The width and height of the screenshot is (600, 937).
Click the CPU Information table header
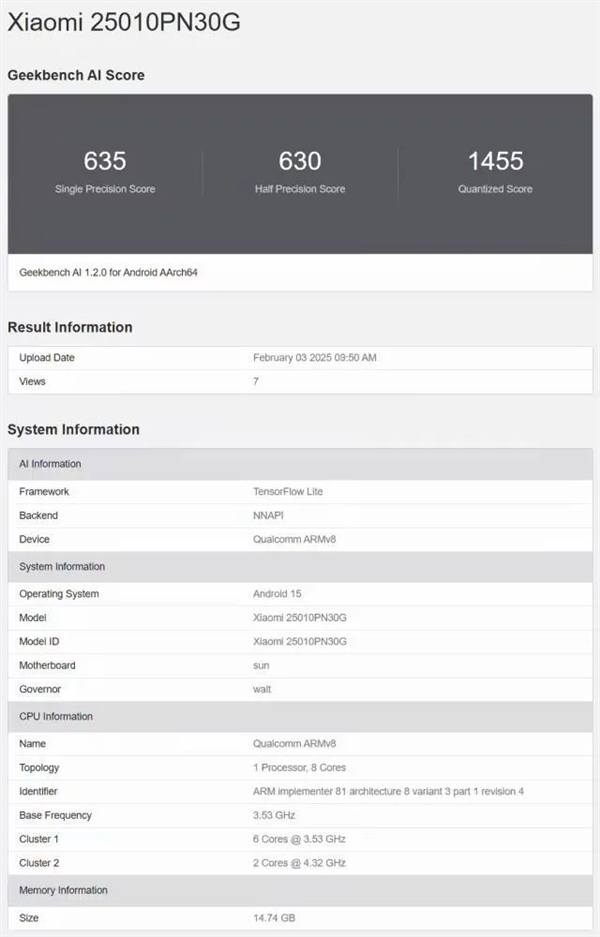pyautogui.click(x=56, y=717)
